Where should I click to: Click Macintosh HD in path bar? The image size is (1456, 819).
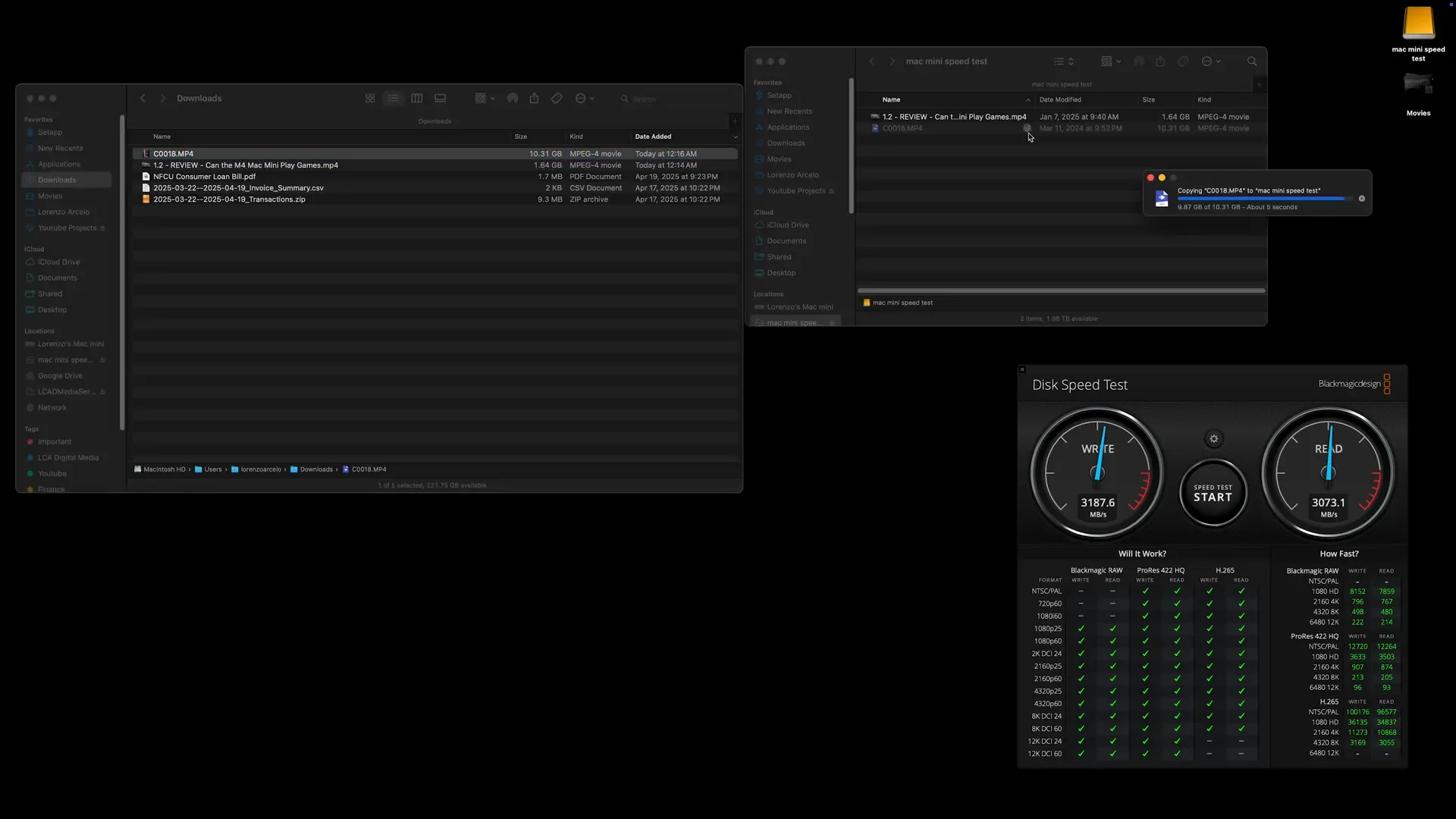[x=160, y=469]
